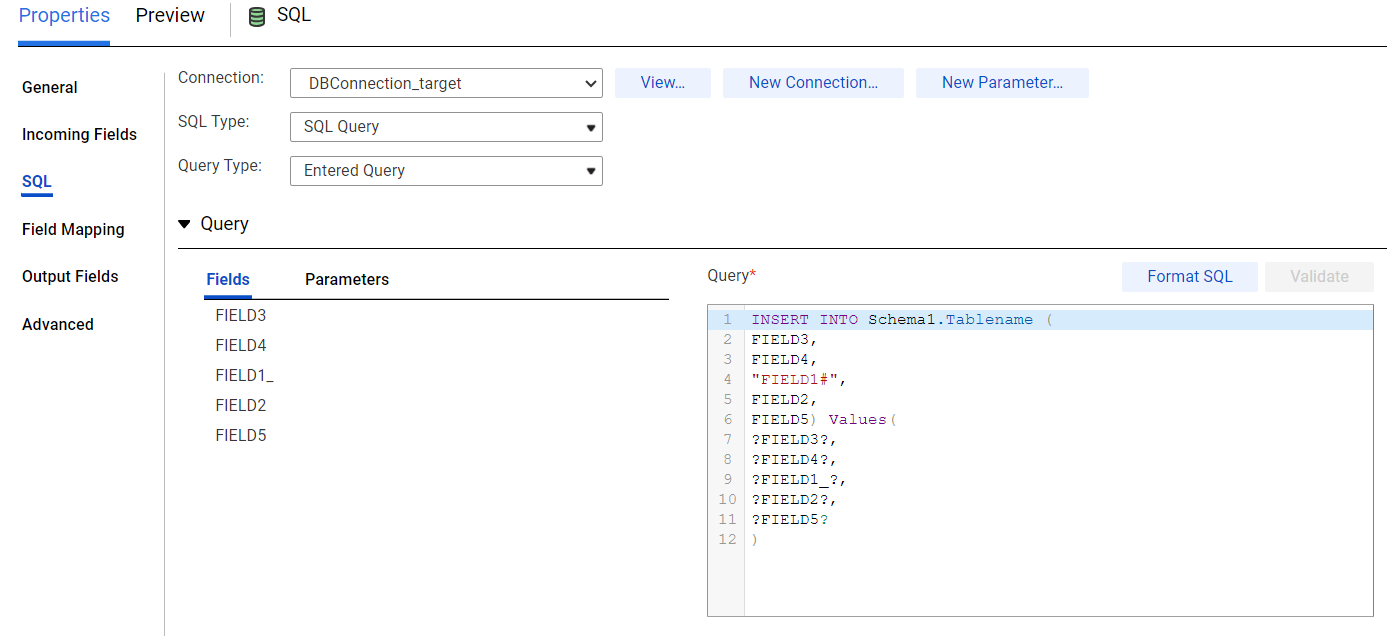Open the Output Fields section
Image resolution: width=1387 pixels, height=636 pixels.
coord(70,277)
